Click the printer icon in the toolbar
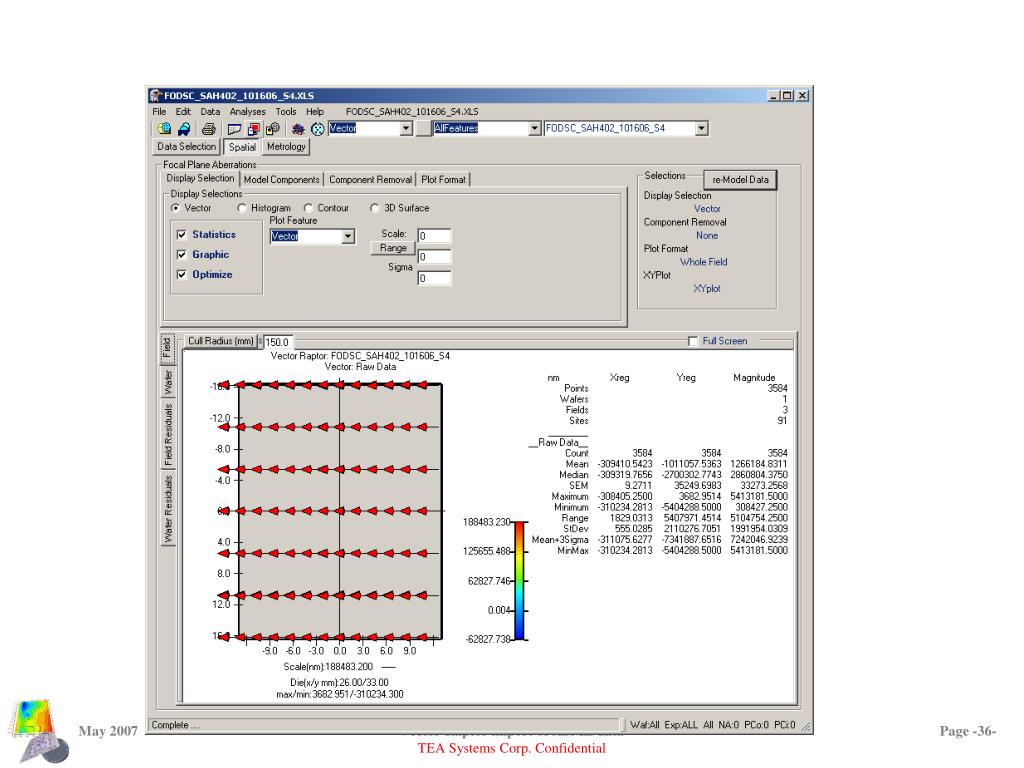1024x768 pixels. [208, 129]
